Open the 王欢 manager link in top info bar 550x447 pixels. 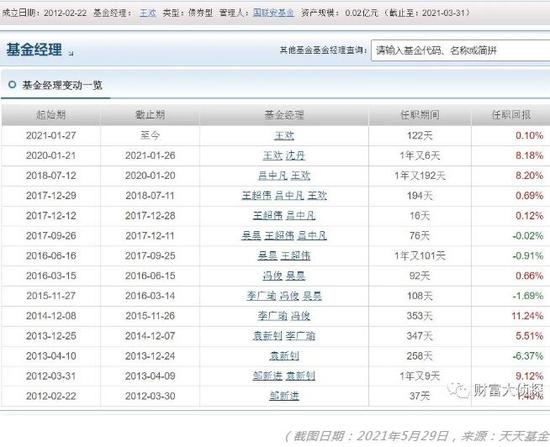pyautogui.click(x=148, y=13)
